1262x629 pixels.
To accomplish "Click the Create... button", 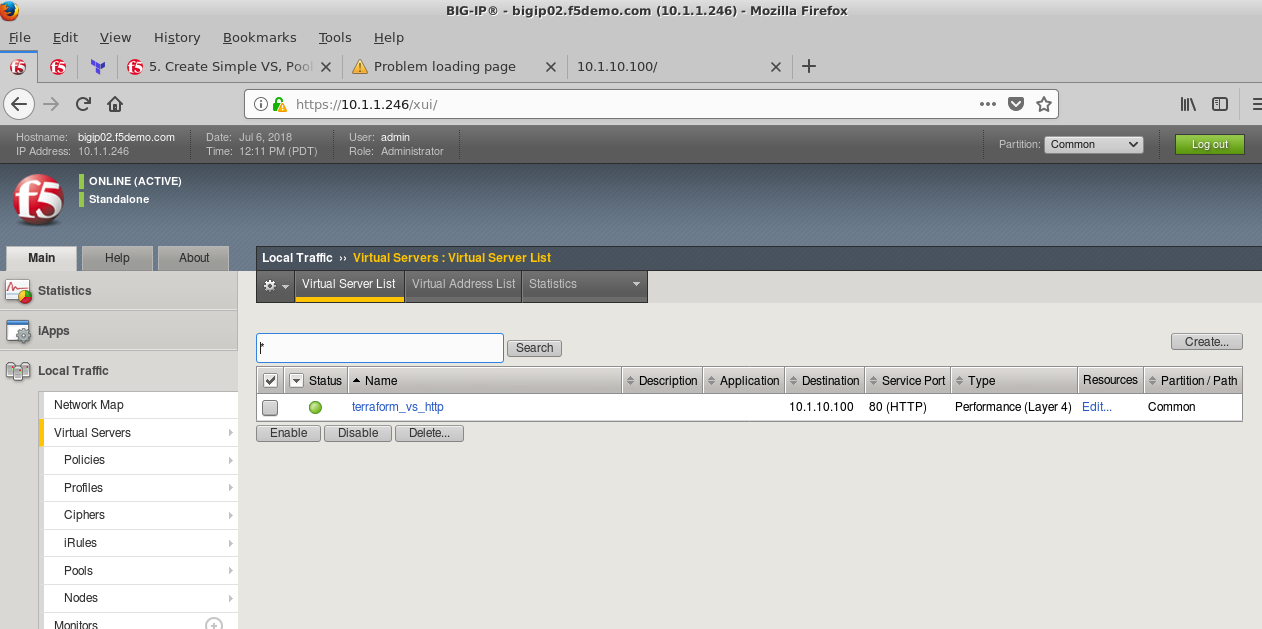I will 1206,342.
